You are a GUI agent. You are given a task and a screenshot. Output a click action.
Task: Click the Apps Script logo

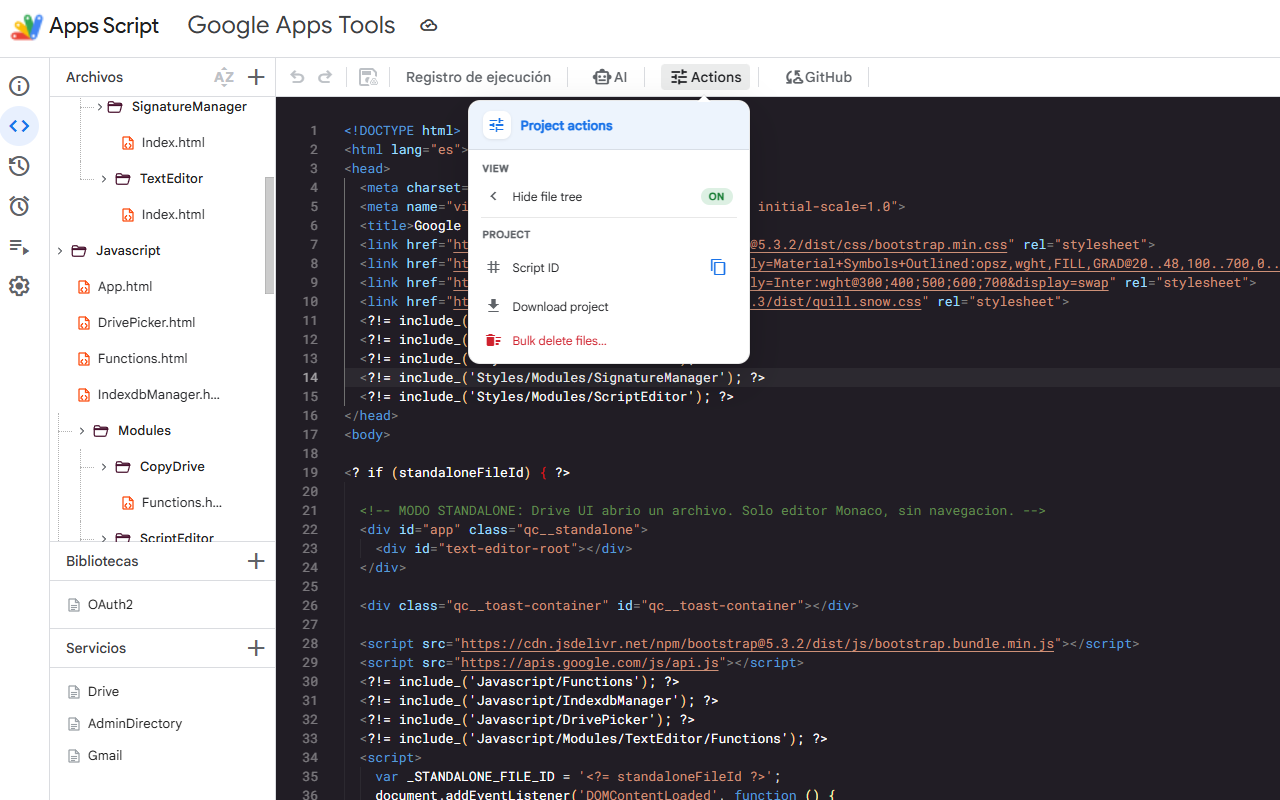point(26,26)
